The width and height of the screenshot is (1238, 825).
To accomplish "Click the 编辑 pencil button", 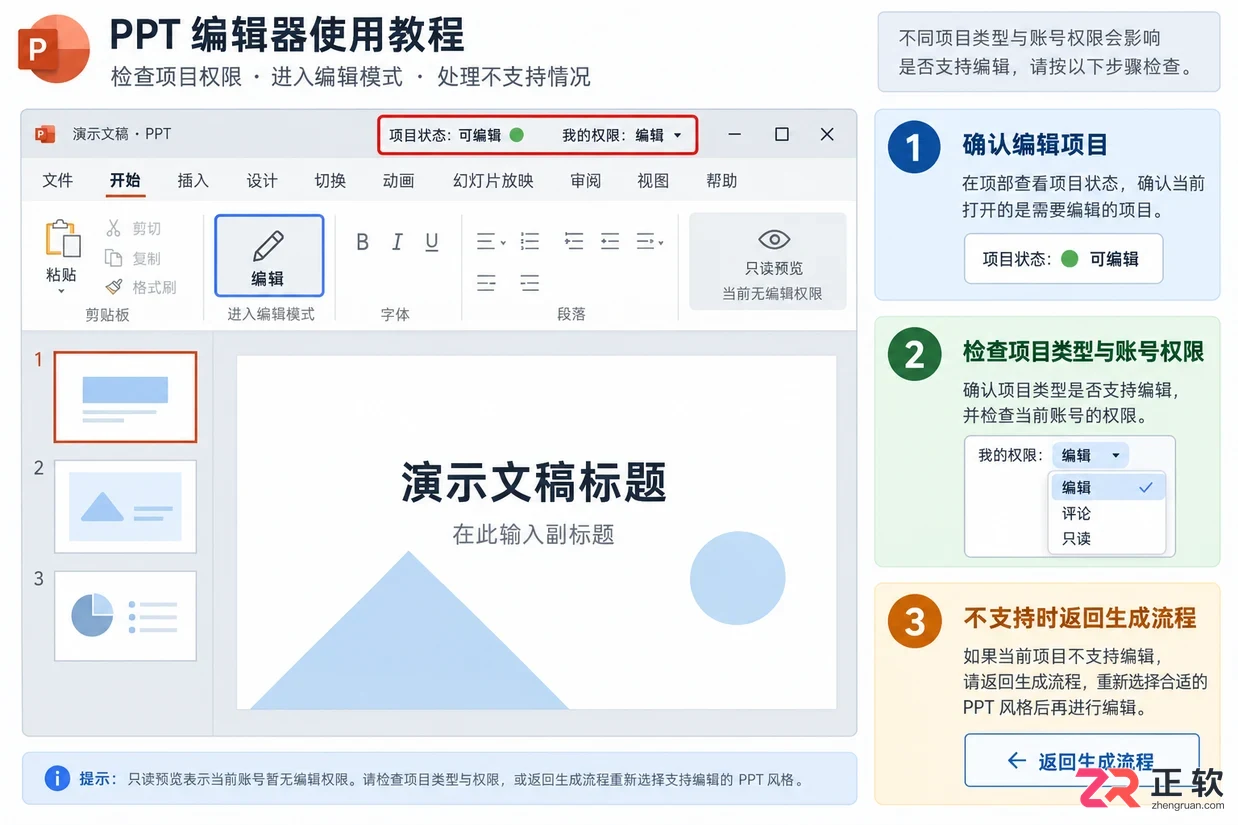I will click(269, 256).
